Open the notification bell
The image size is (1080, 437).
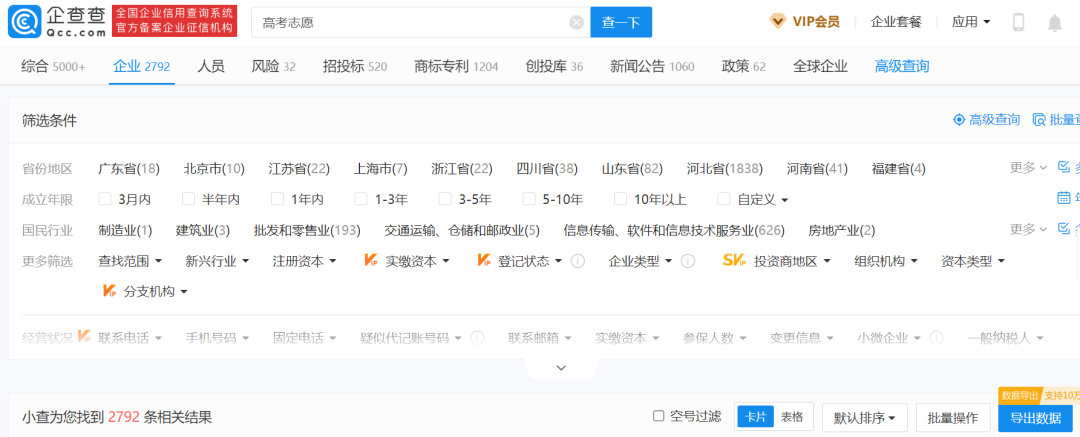pos(1055,23)
